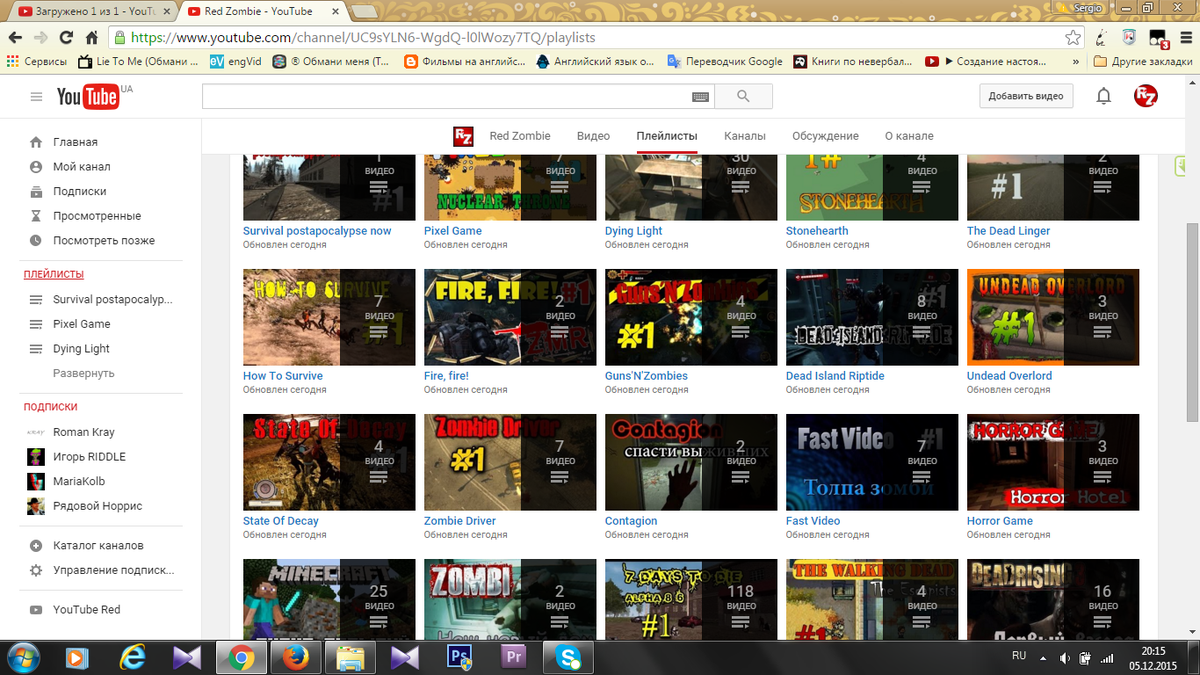The image size is (1200, 675).
Task: Click the Мой канал person icon
Action: pyautogui.click(x=36, y=167)
